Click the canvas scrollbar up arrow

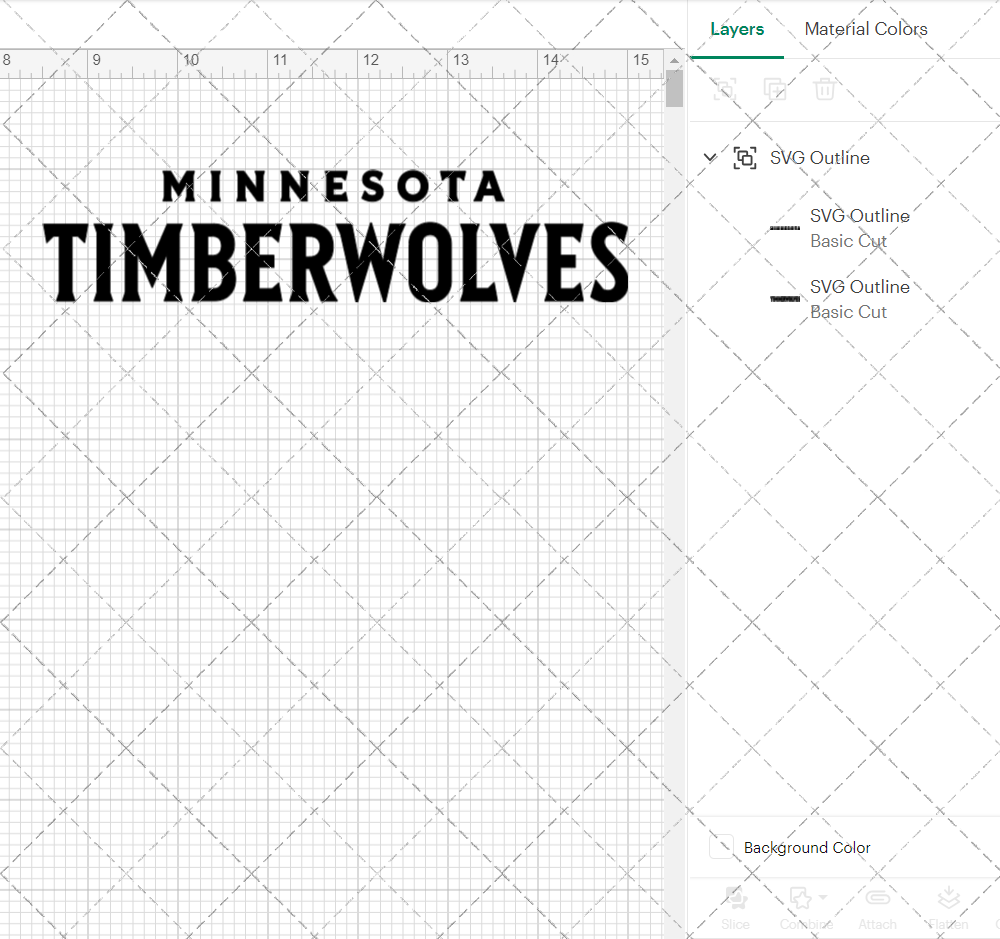[x=674, y=60]
